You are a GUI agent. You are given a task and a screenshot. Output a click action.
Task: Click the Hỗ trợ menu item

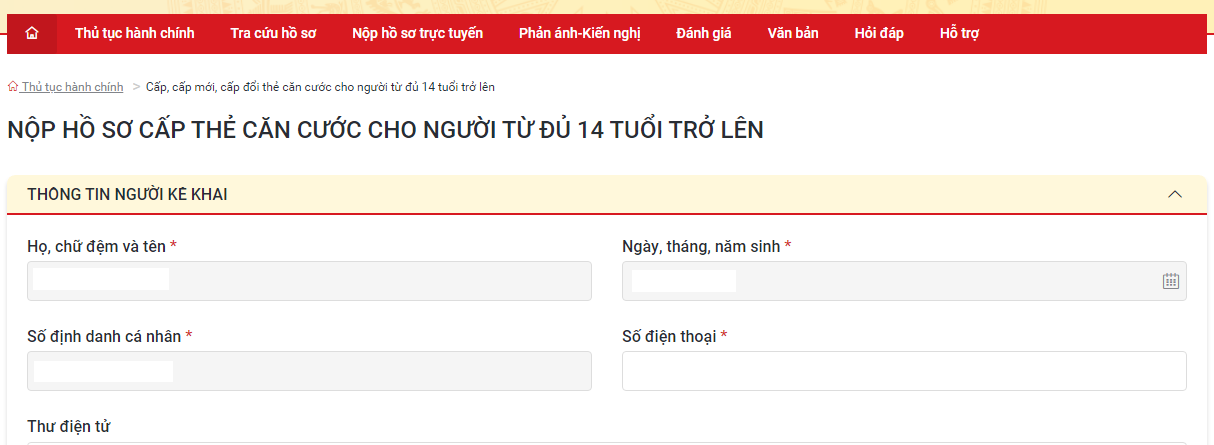[x=959, y=34]
